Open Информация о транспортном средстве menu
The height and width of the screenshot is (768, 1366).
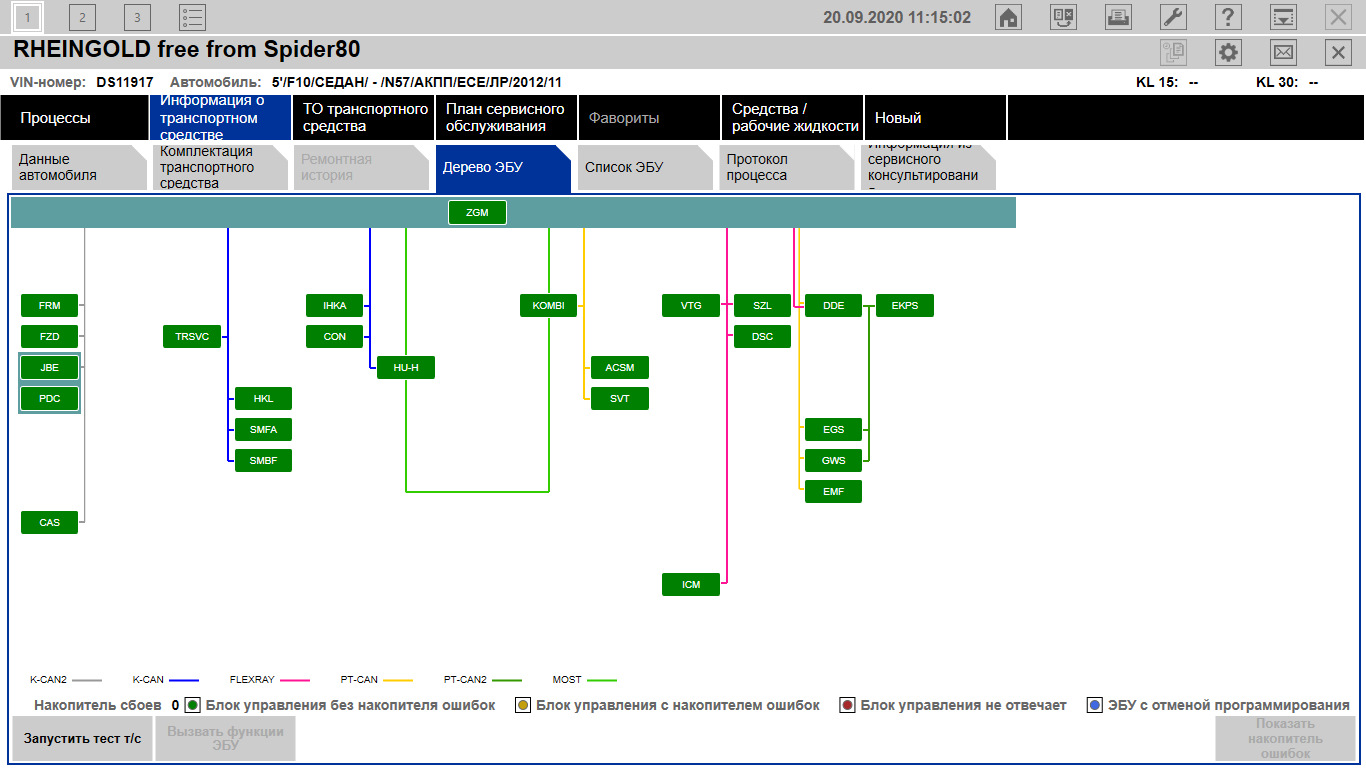click(220, 118)
